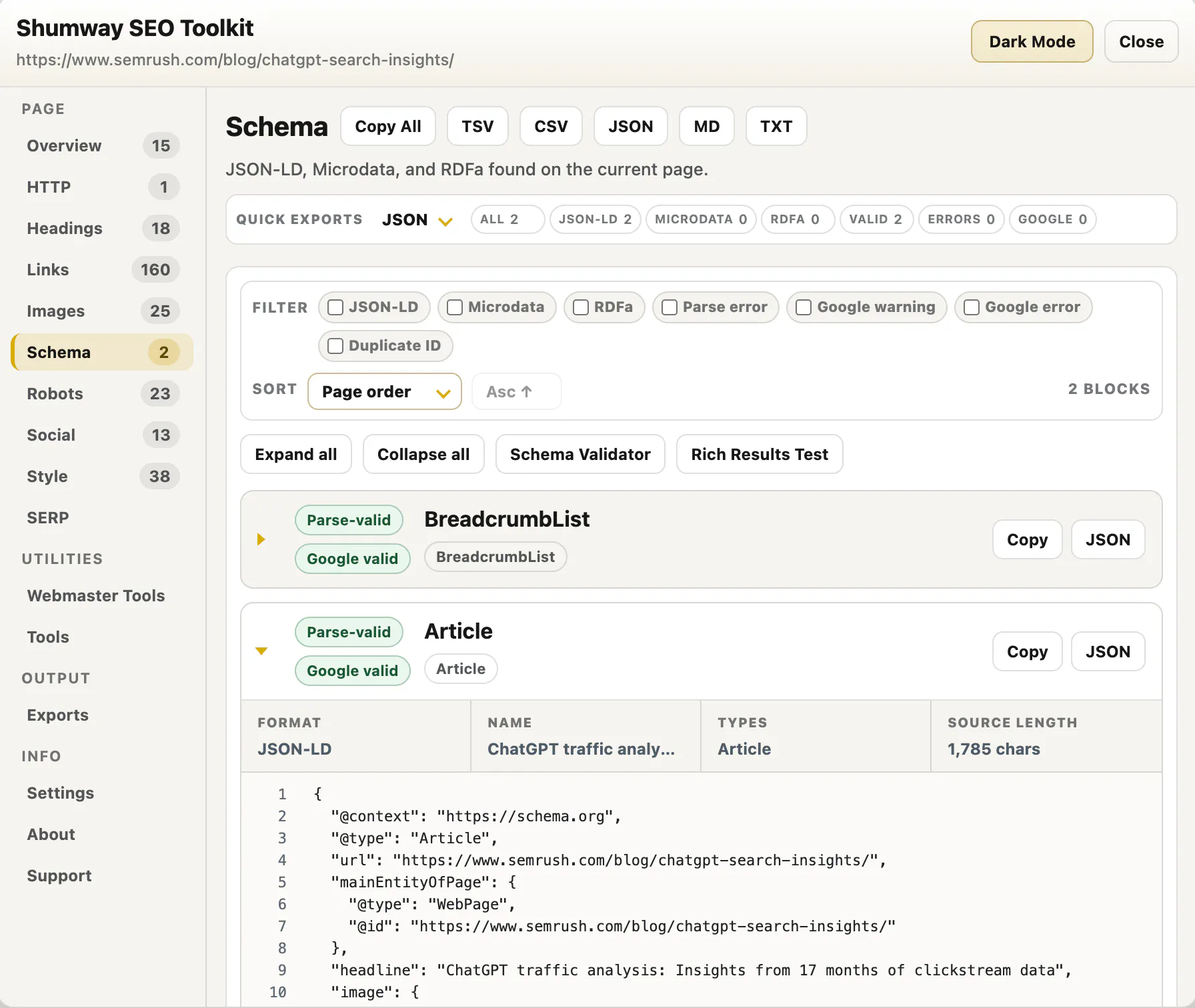Open the Tools utility page
The width and height of the screenshot is (1195, 1008).
click(102, 637)
